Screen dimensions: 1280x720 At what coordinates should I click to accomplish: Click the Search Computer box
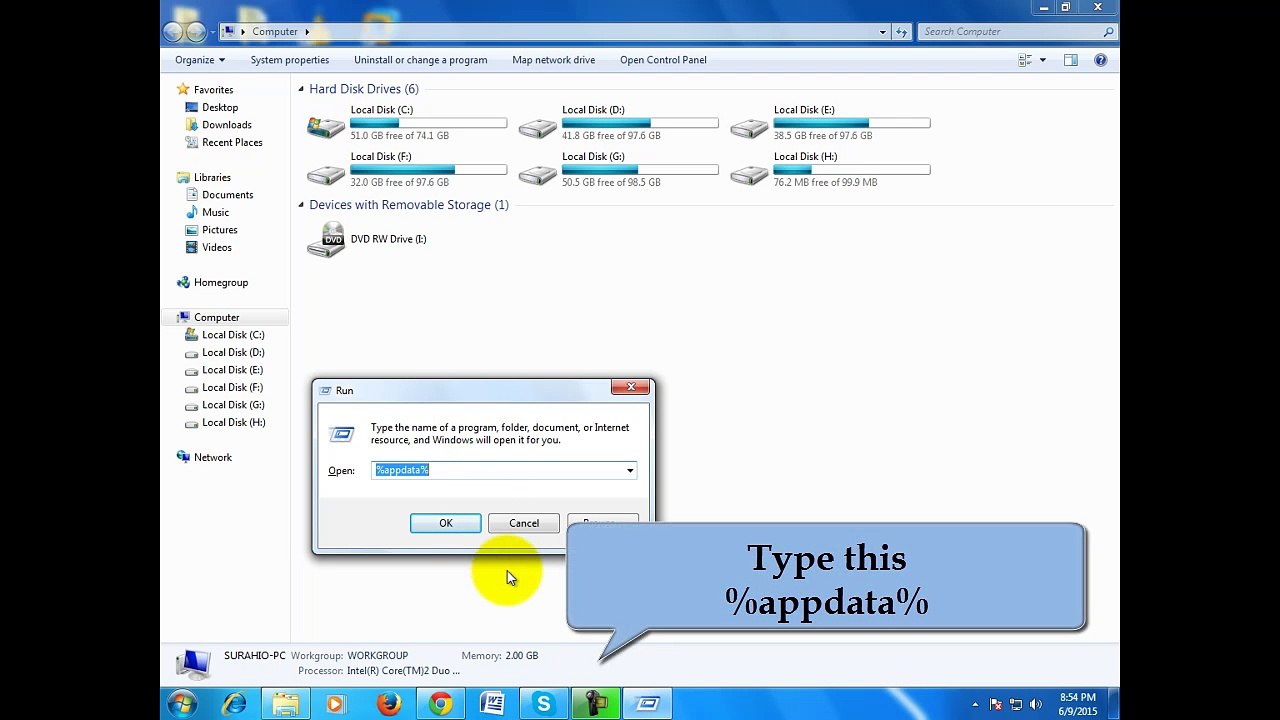(x=1018, y=32)
